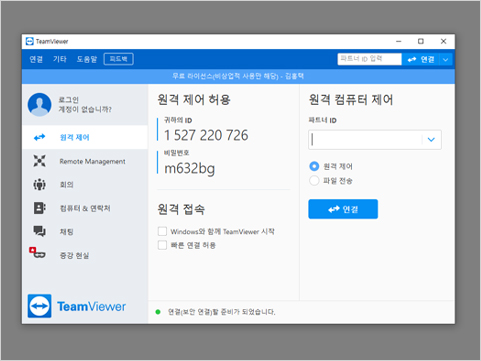481x361 pixels.
Task: Open 컴퓨터 & 연락처 section label
Action: pos(85,208)
